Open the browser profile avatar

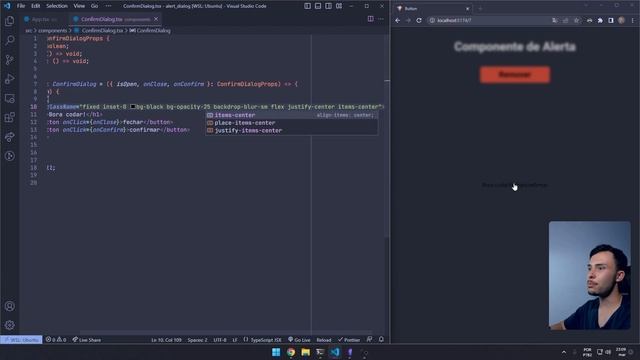[x=621, y=20]
